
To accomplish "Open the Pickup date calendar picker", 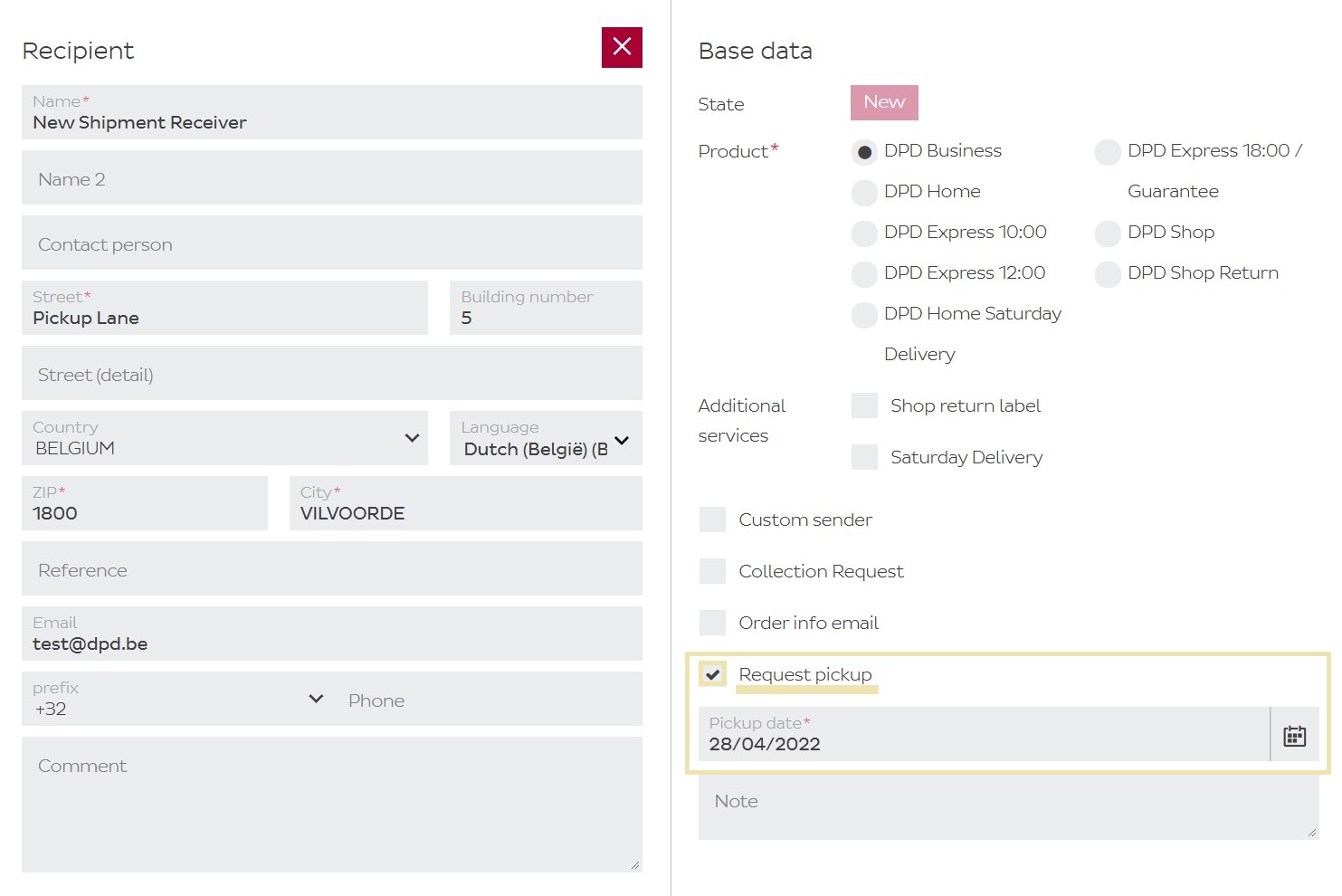I will [x=1294, y=735].
